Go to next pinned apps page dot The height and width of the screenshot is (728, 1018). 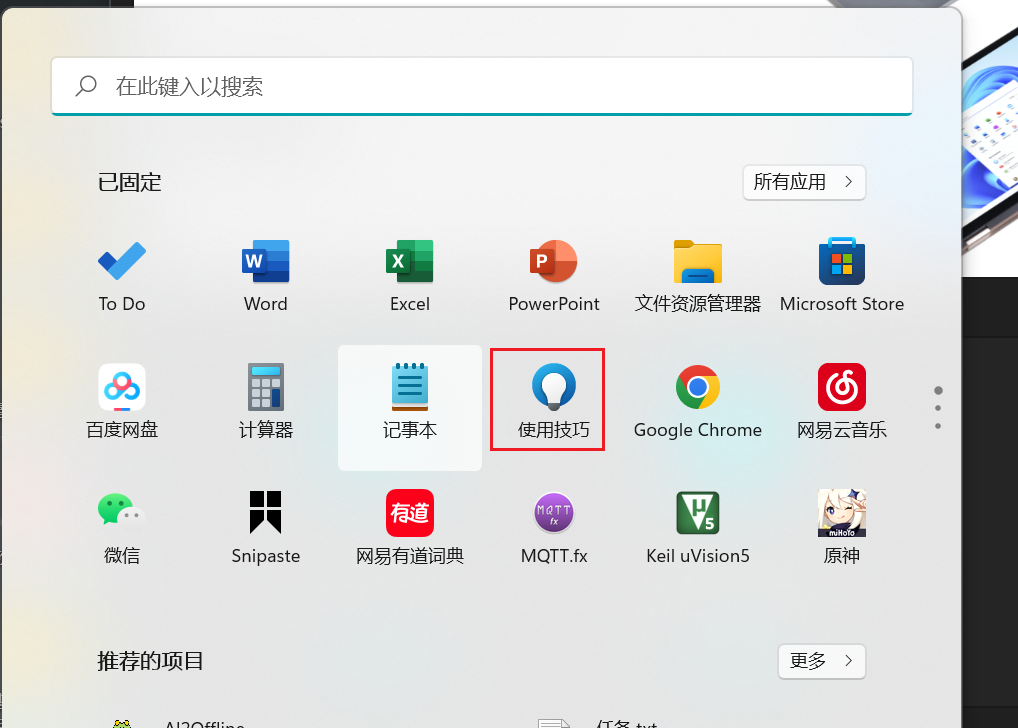938,408
